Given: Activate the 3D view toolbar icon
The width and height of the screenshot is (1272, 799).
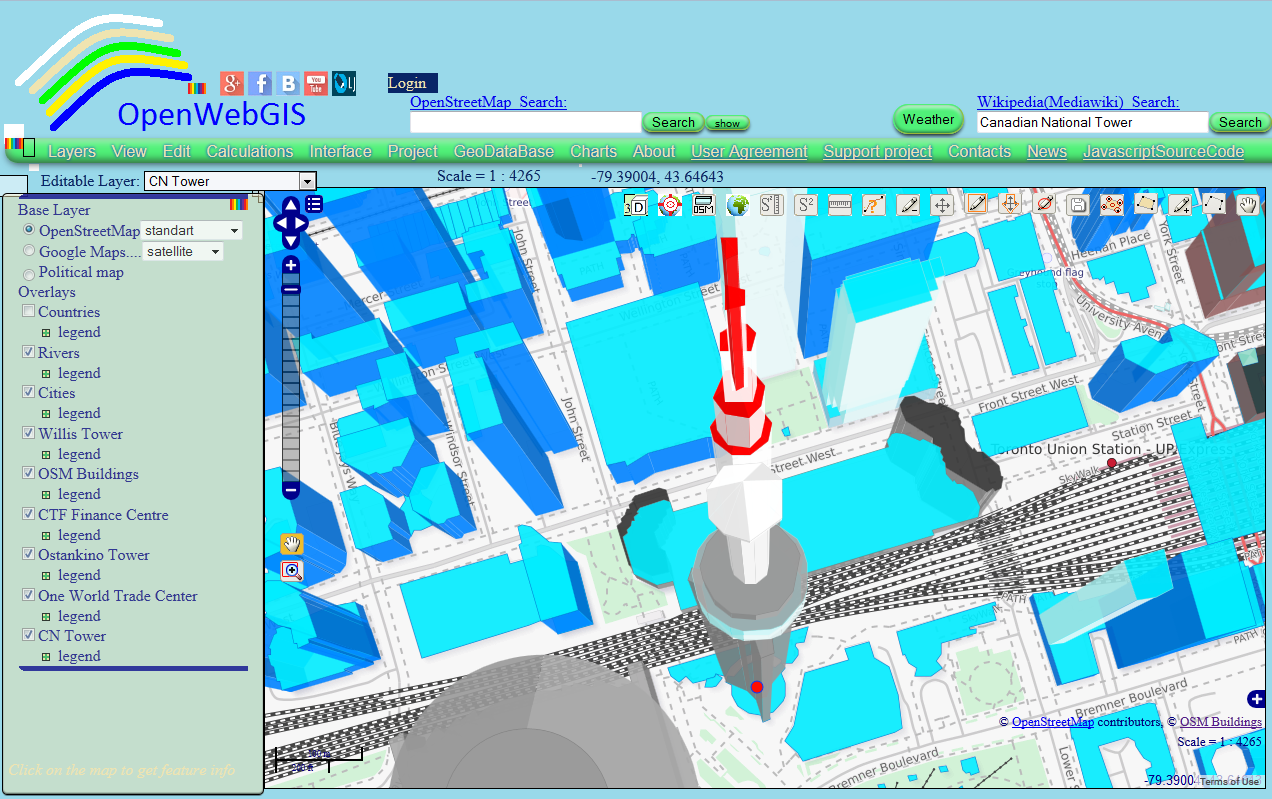Looking at the screenshot, I should coord(634,204).
